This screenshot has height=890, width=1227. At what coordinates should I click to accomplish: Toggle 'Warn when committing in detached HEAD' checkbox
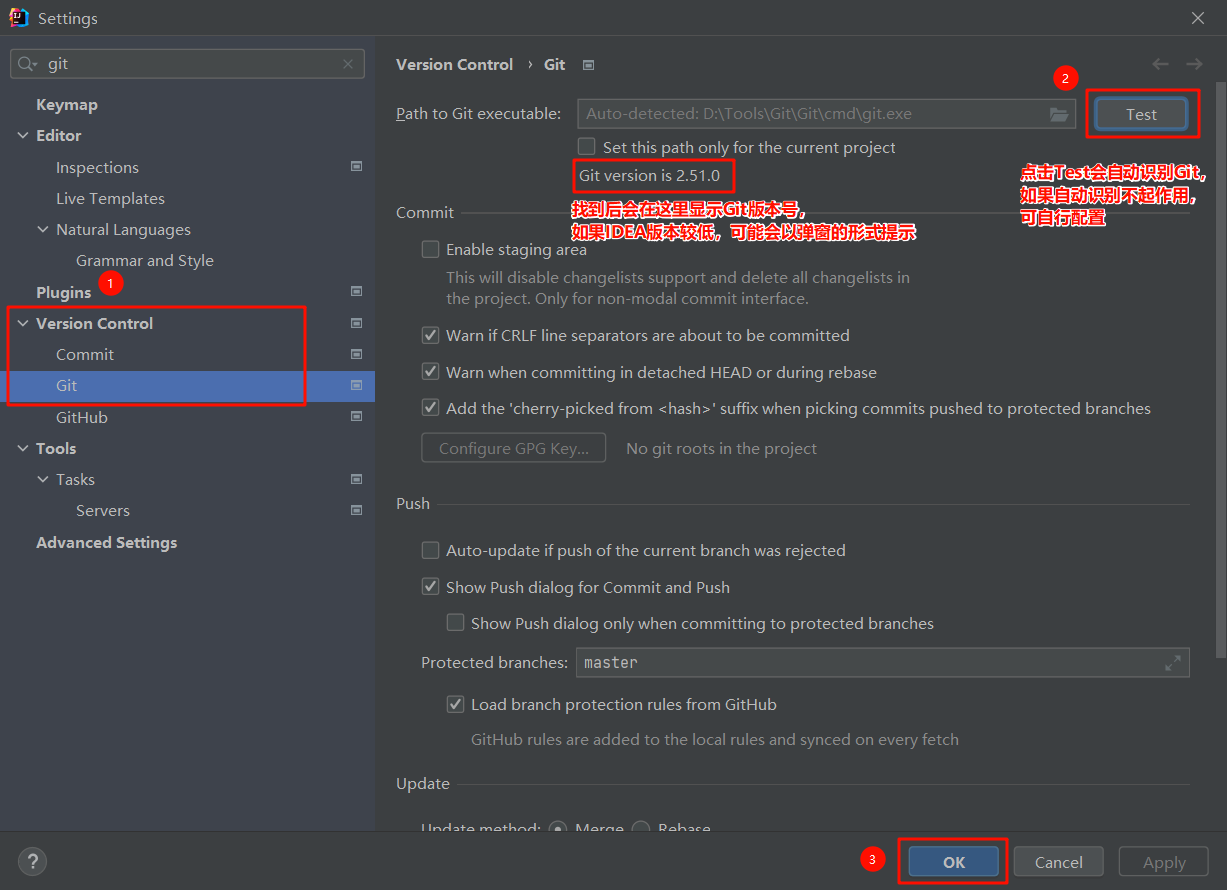click(x=430, y=372)
